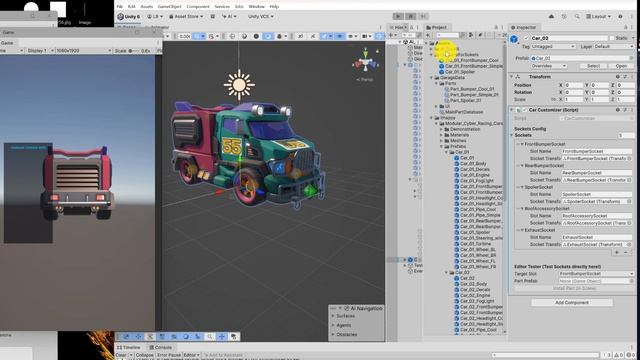Click the Position X field
The width and height of the screenshot is (640, 360).
(573, 85)
